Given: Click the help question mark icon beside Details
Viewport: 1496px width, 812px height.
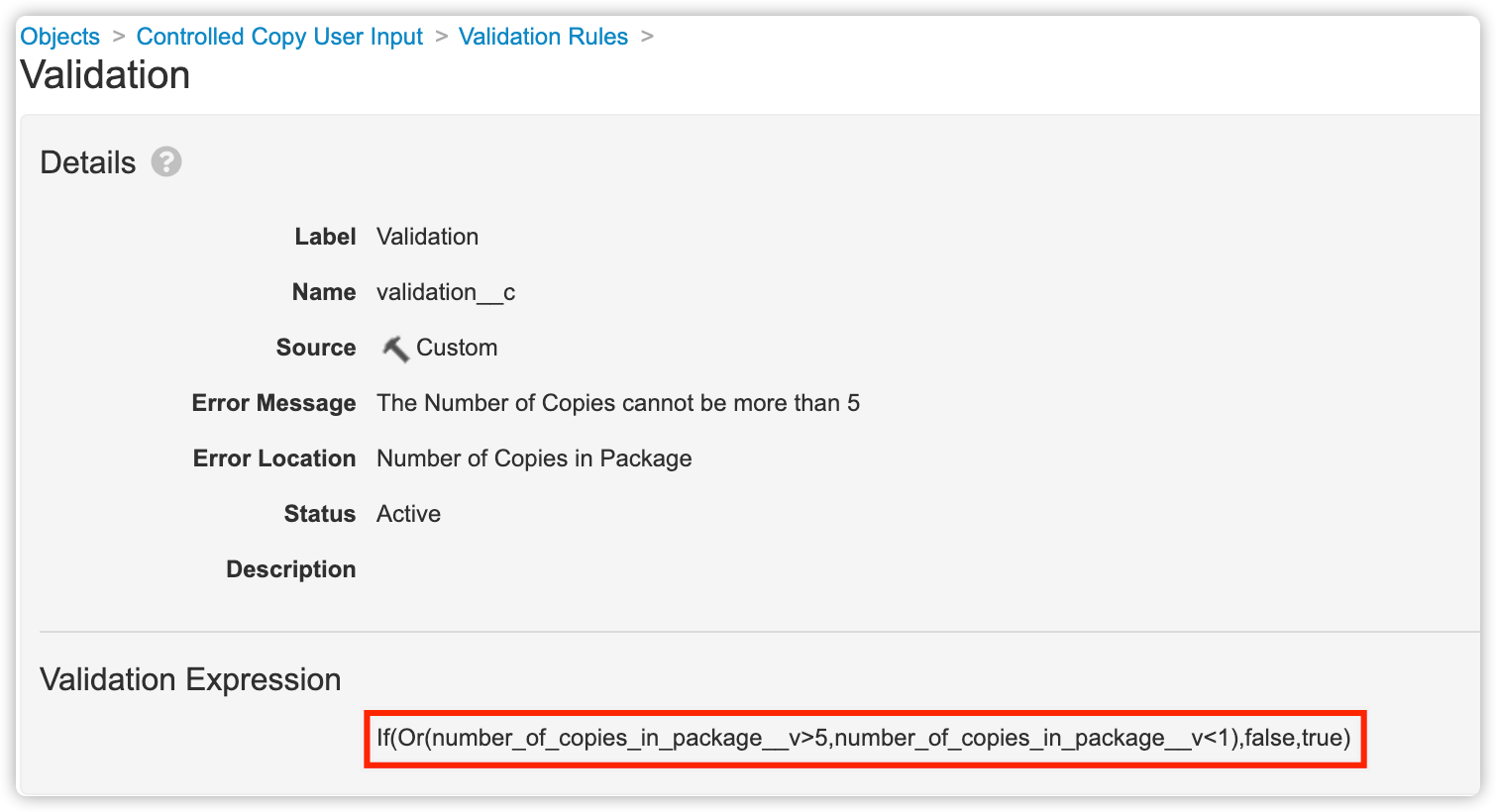Looking at the screenshot, I should (x=166, y=161).
